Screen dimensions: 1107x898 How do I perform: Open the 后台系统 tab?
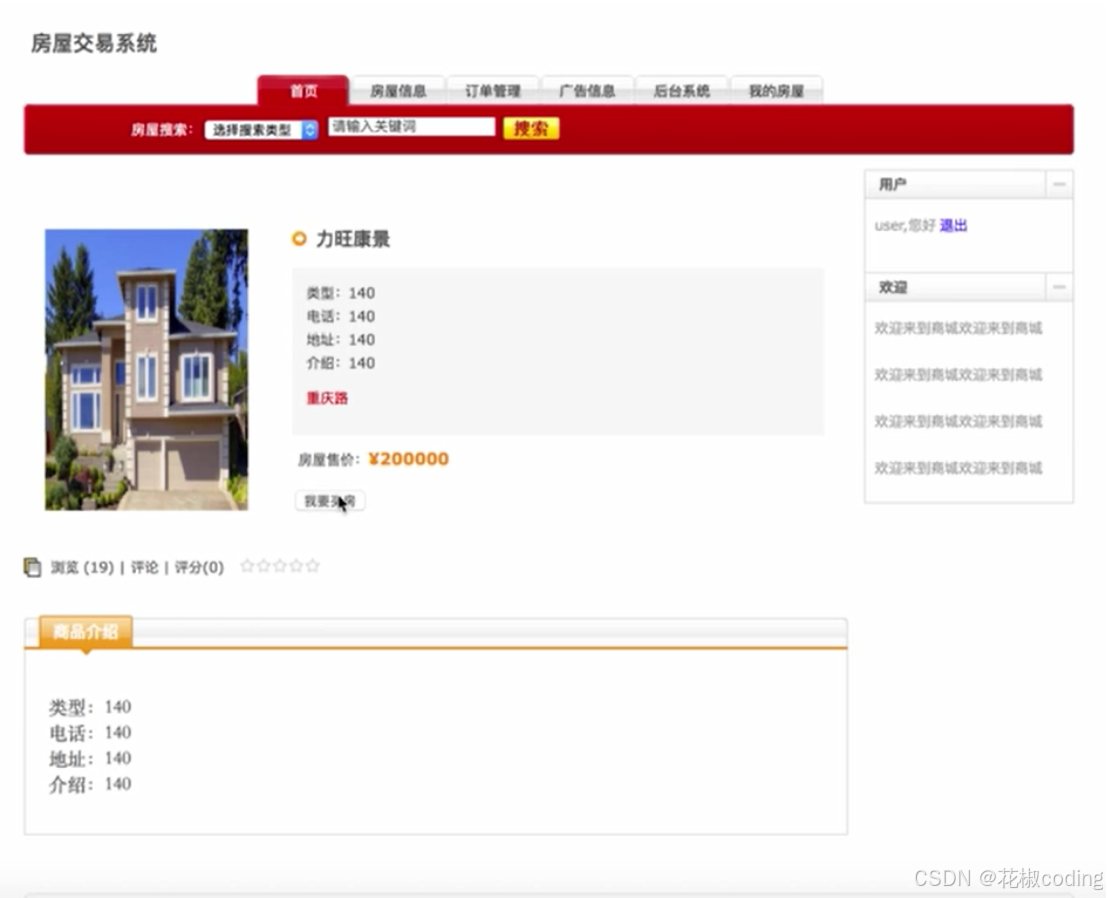click(681, 90)
